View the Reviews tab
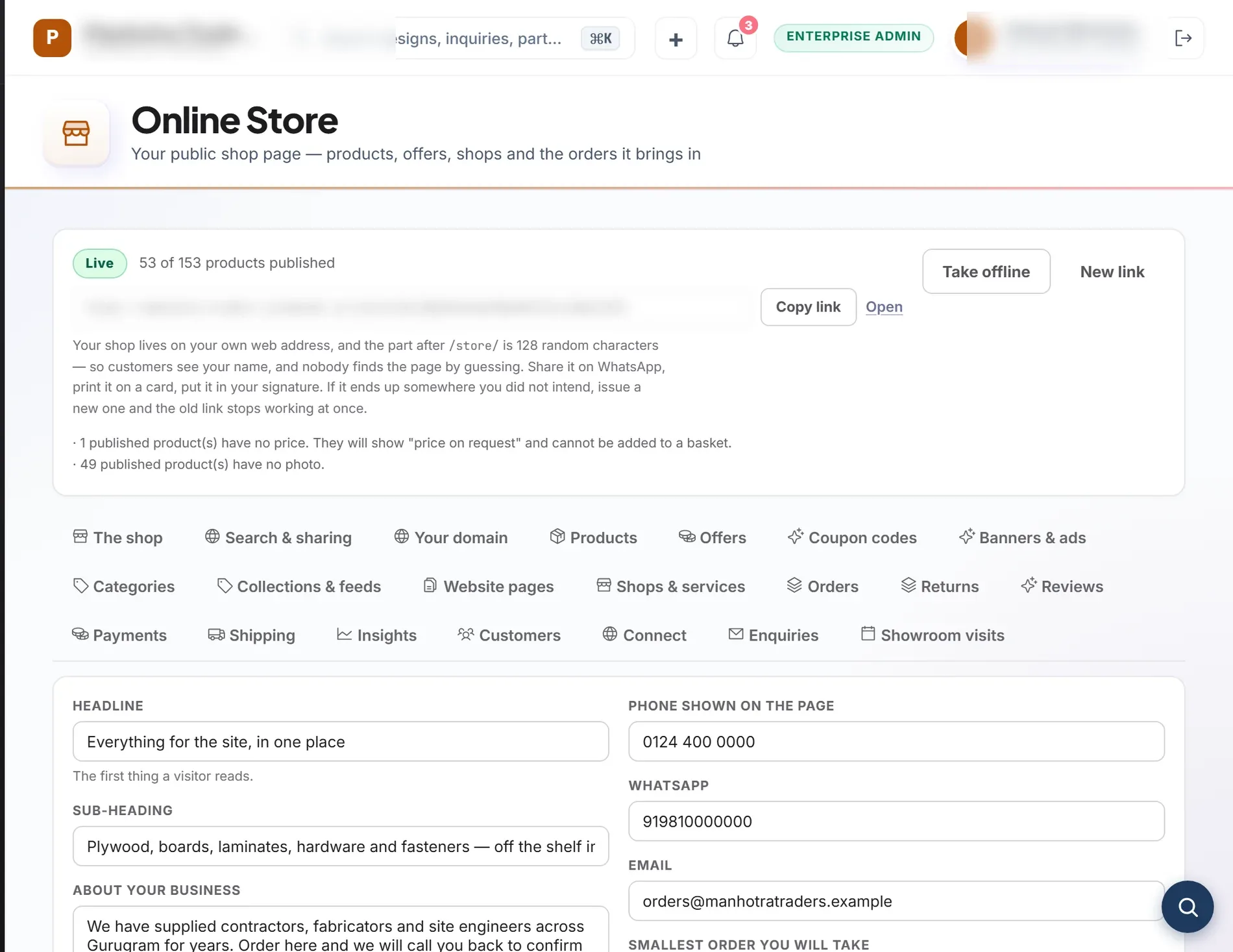 pyautogui.click(x=1062, y=586)
